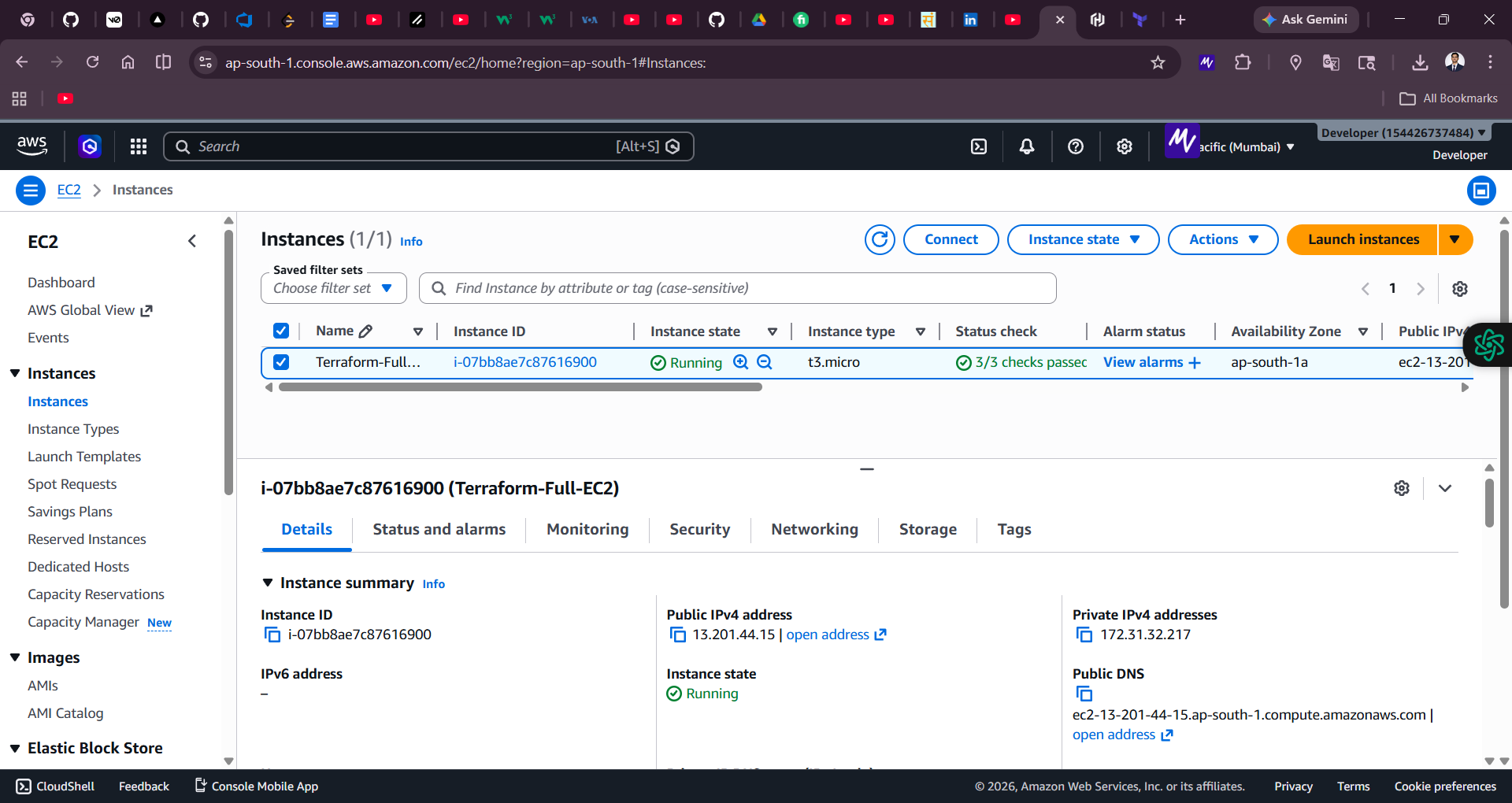The width and height of the screenshot is (1512, 803).
Task: Click the instances table horizontal scrollbar
Action: [521, 387]
